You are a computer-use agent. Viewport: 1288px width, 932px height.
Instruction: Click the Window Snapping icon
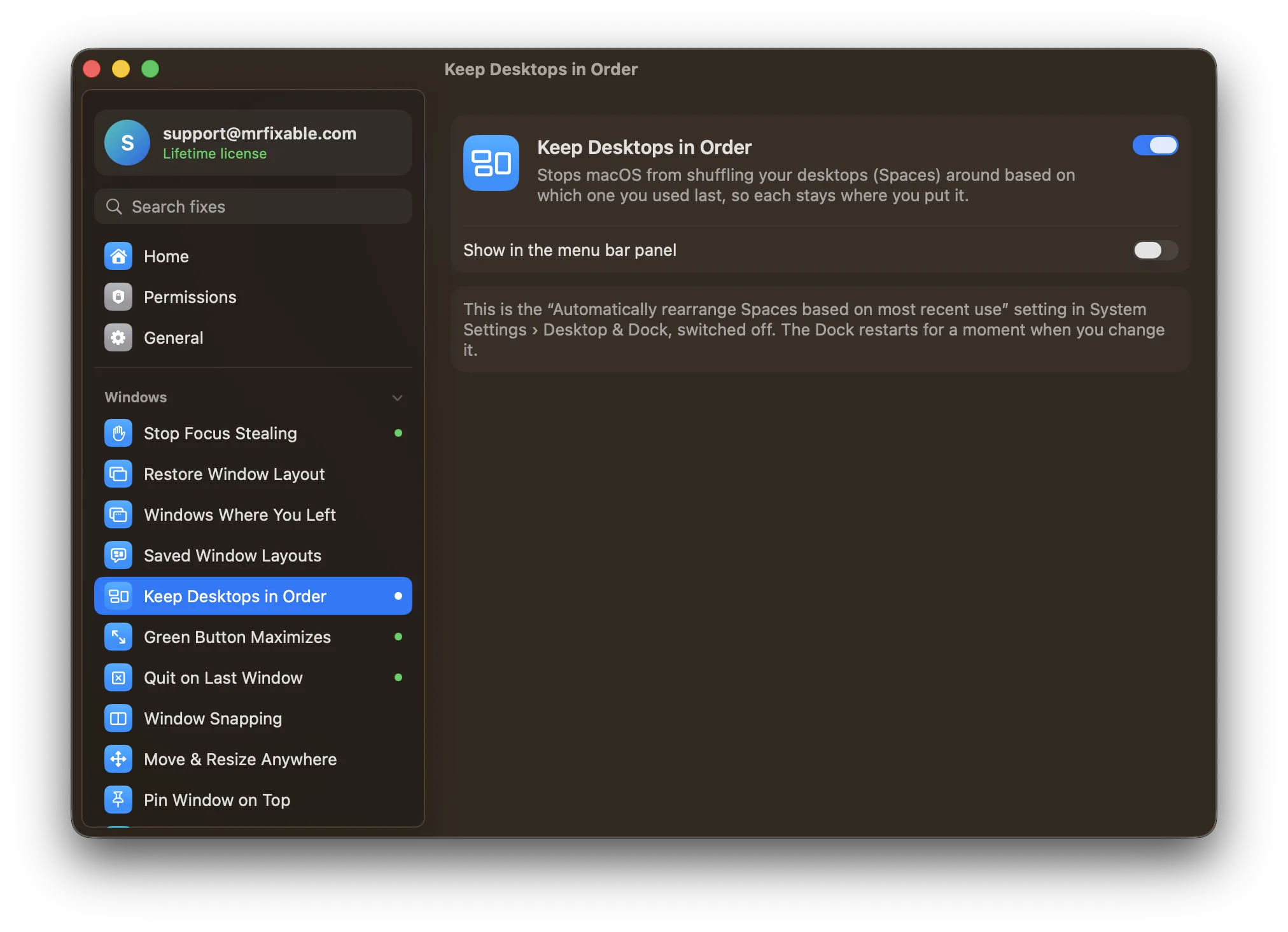coord(118,719)
